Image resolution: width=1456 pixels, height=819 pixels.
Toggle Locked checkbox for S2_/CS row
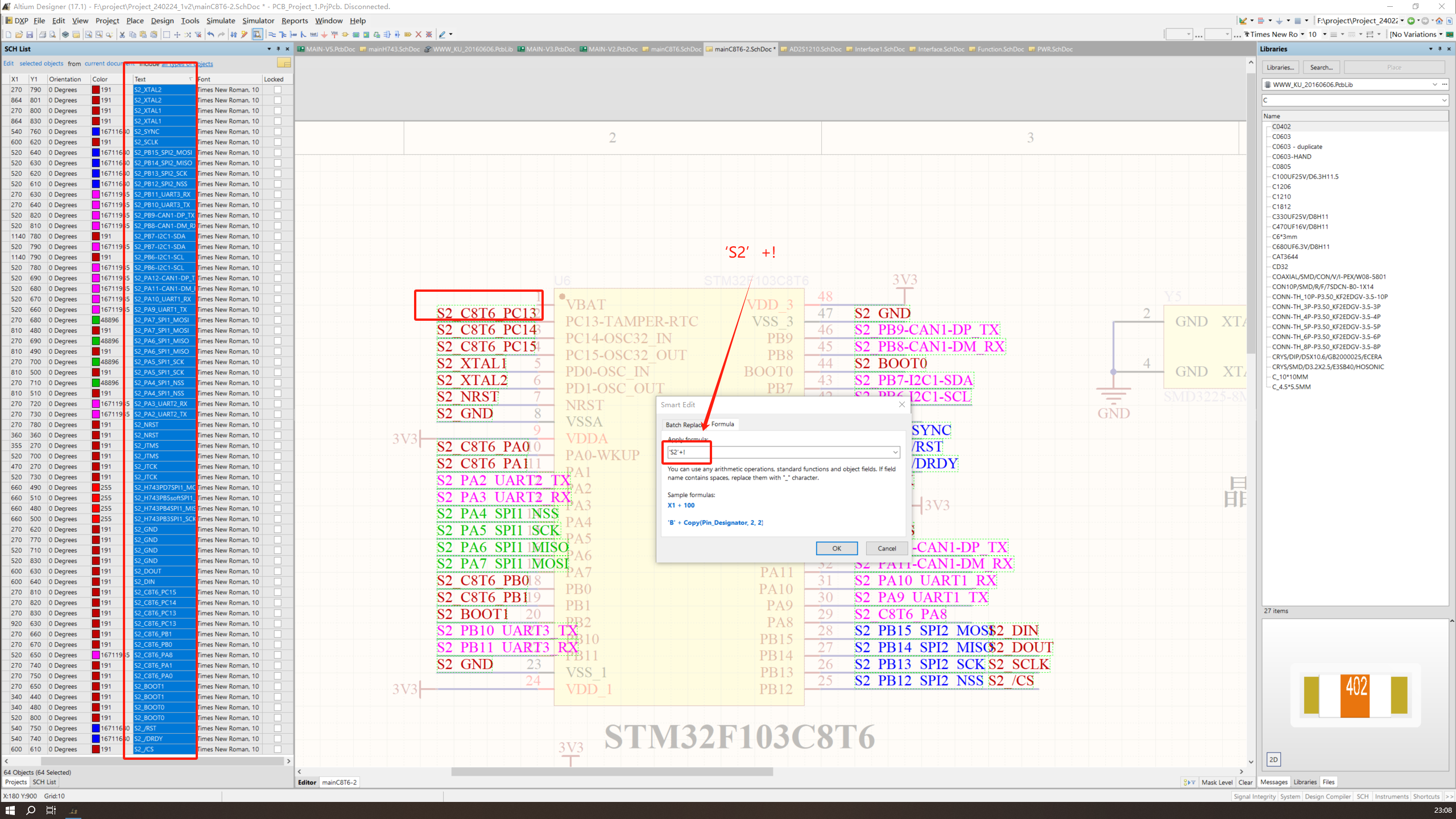pyautogui.click(x=278, y=749)
